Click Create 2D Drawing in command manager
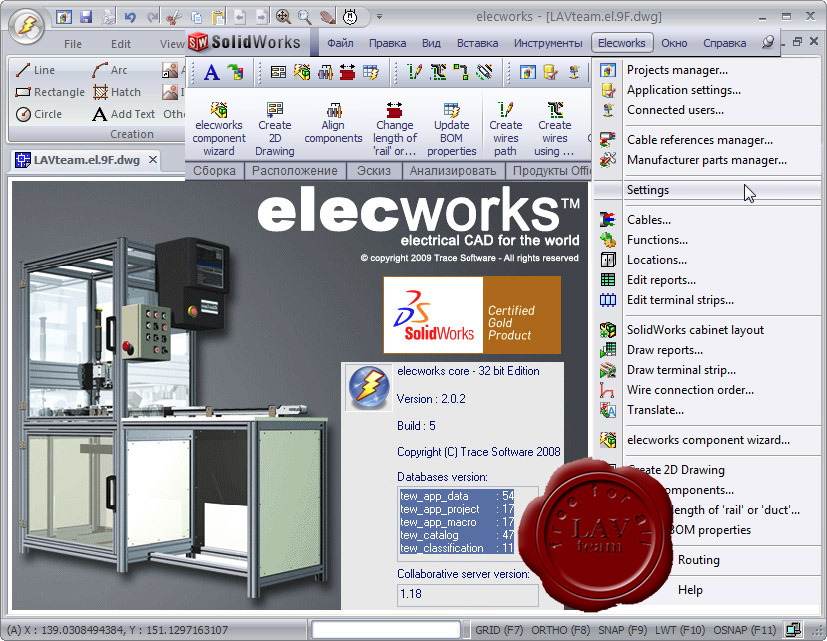The width and height of the screenshot is (827, 641). pos(275,129)
